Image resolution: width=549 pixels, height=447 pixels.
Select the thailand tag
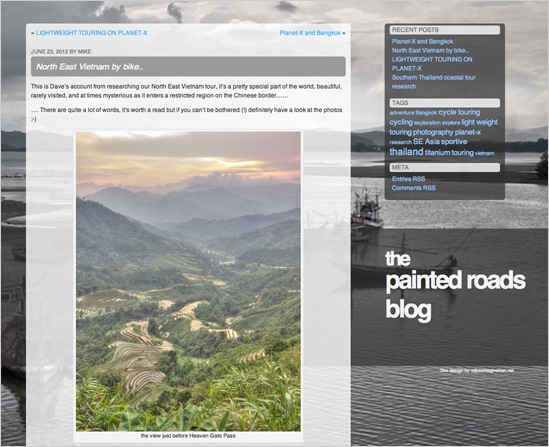(x=406, y=152)
